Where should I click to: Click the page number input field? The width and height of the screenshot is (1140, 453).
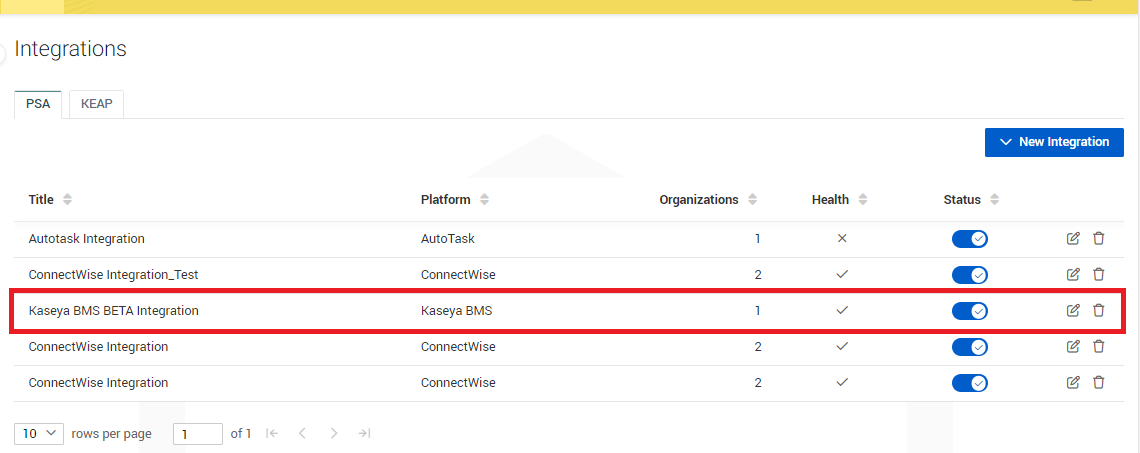pyautogui.click(x=197, y=434)
